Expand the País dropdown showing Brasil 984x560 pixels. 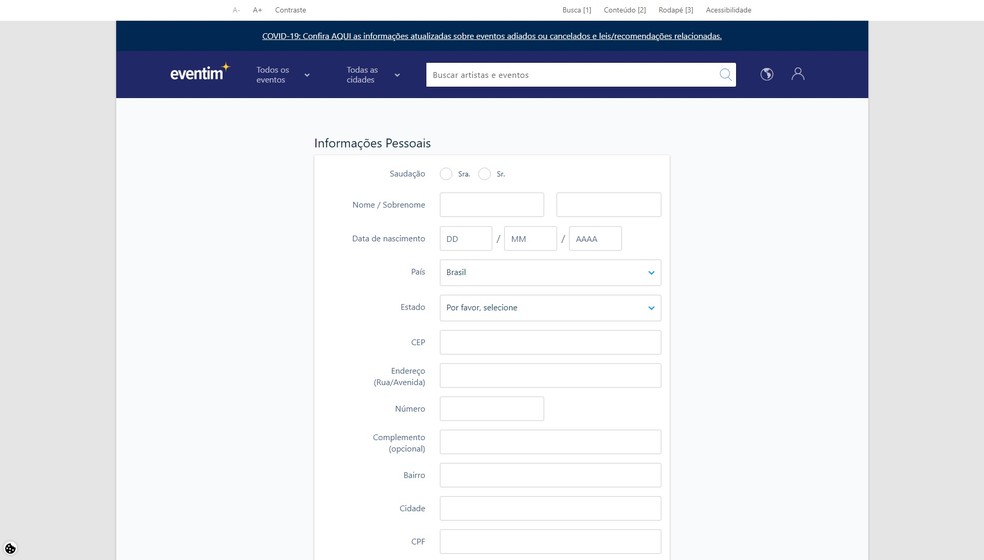(550, 272)
